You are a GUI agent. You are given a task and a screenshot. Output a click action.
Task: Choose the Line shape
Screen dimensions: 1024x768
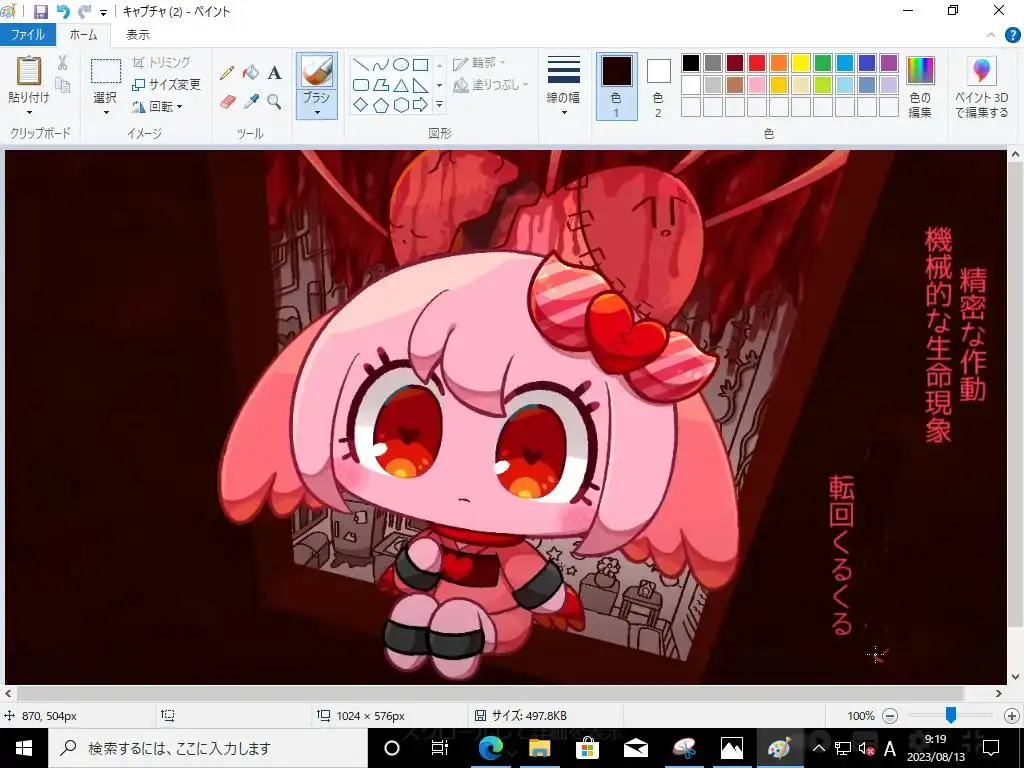coord(361,65)
